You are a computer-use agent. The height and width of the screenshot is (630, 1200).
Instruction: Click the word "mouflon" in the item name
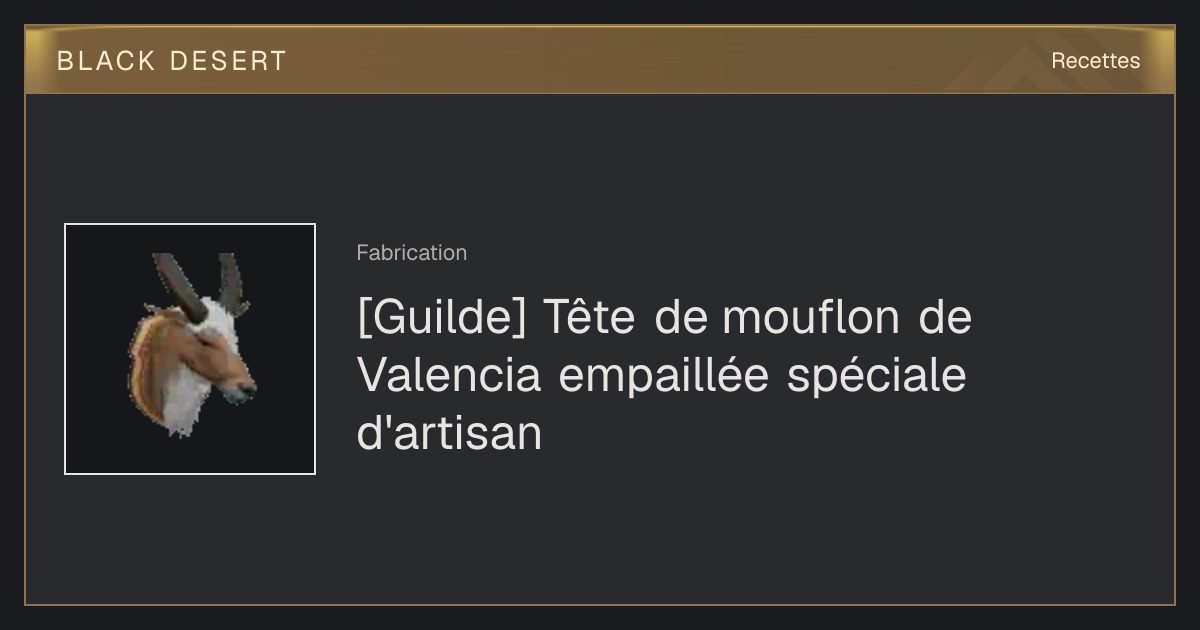pyautogui.click(x=811, y=318)
